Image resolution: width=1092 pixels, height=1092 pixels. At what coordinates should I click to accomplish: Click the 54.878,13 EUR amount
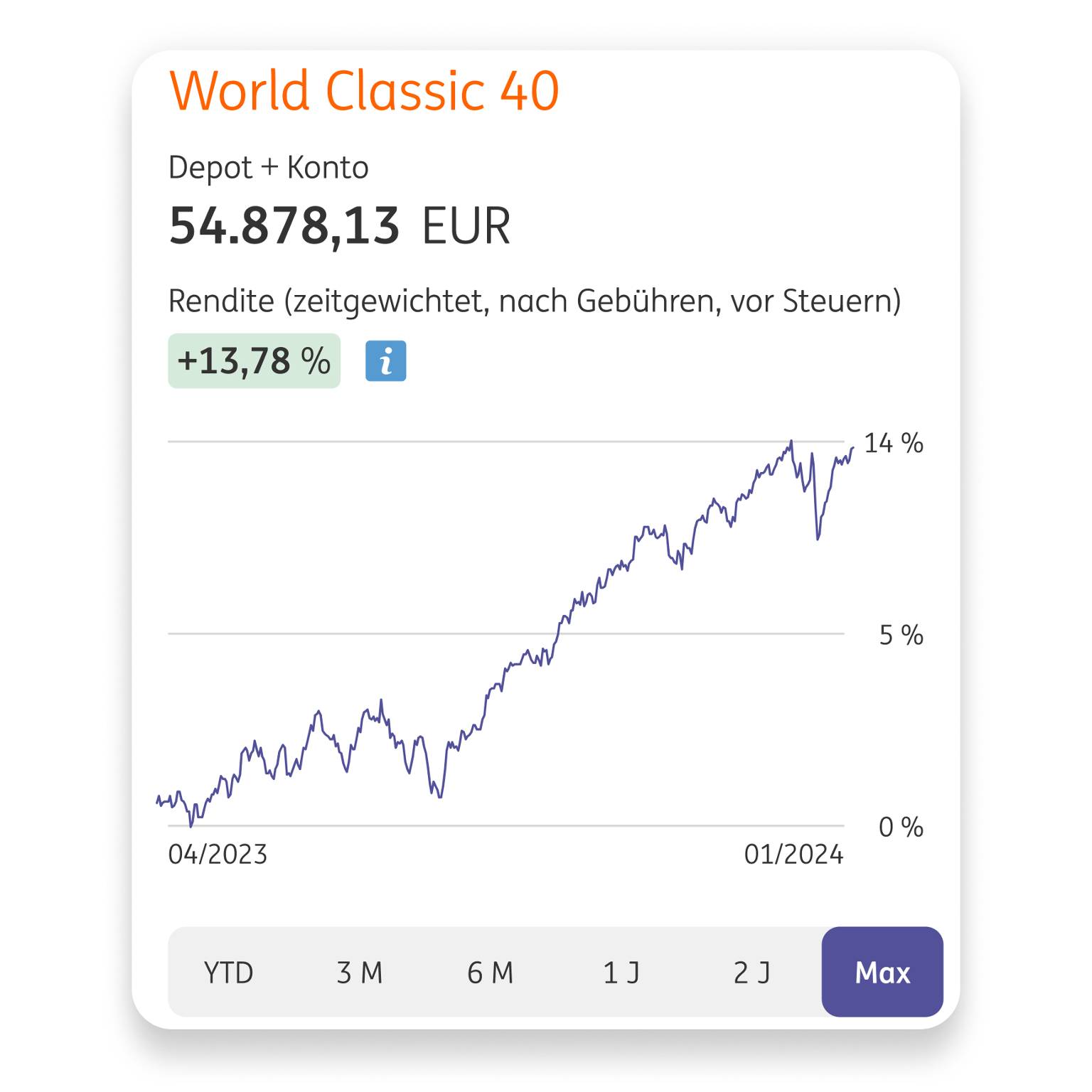tap(339, 226)
